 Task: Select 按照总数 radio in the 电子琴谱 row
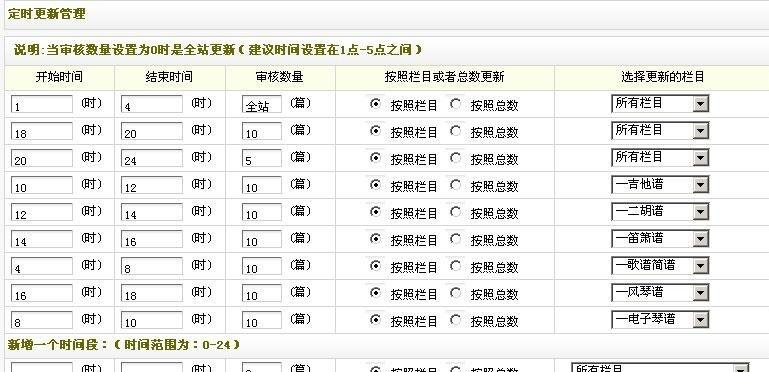pos(456,319)
